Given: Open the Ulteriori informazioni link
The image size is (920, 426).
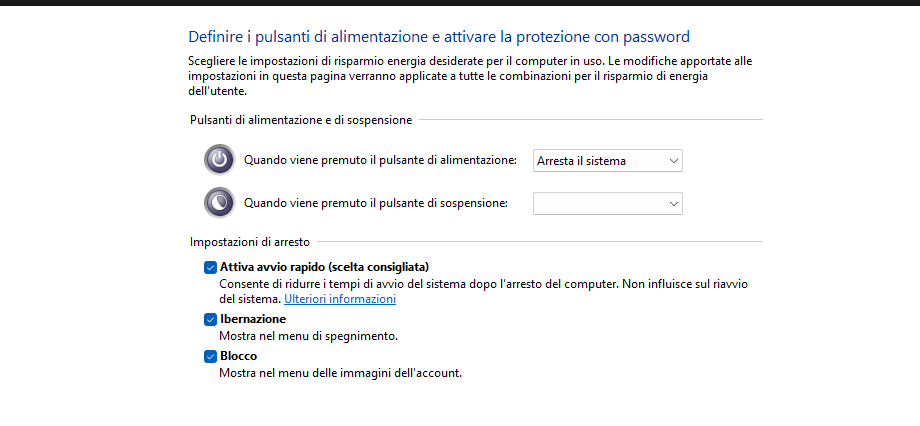Looking at the screenshot, I should (340, 299).
